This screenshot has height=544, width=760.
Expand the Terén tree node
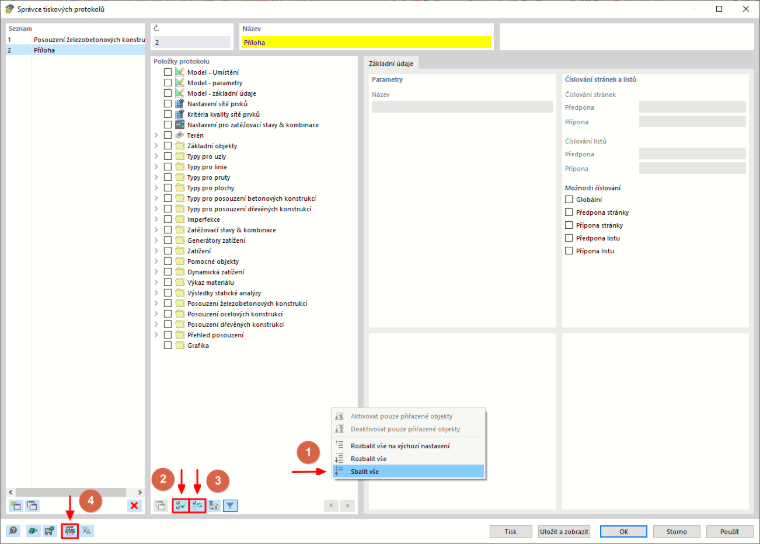coord(156,135)
